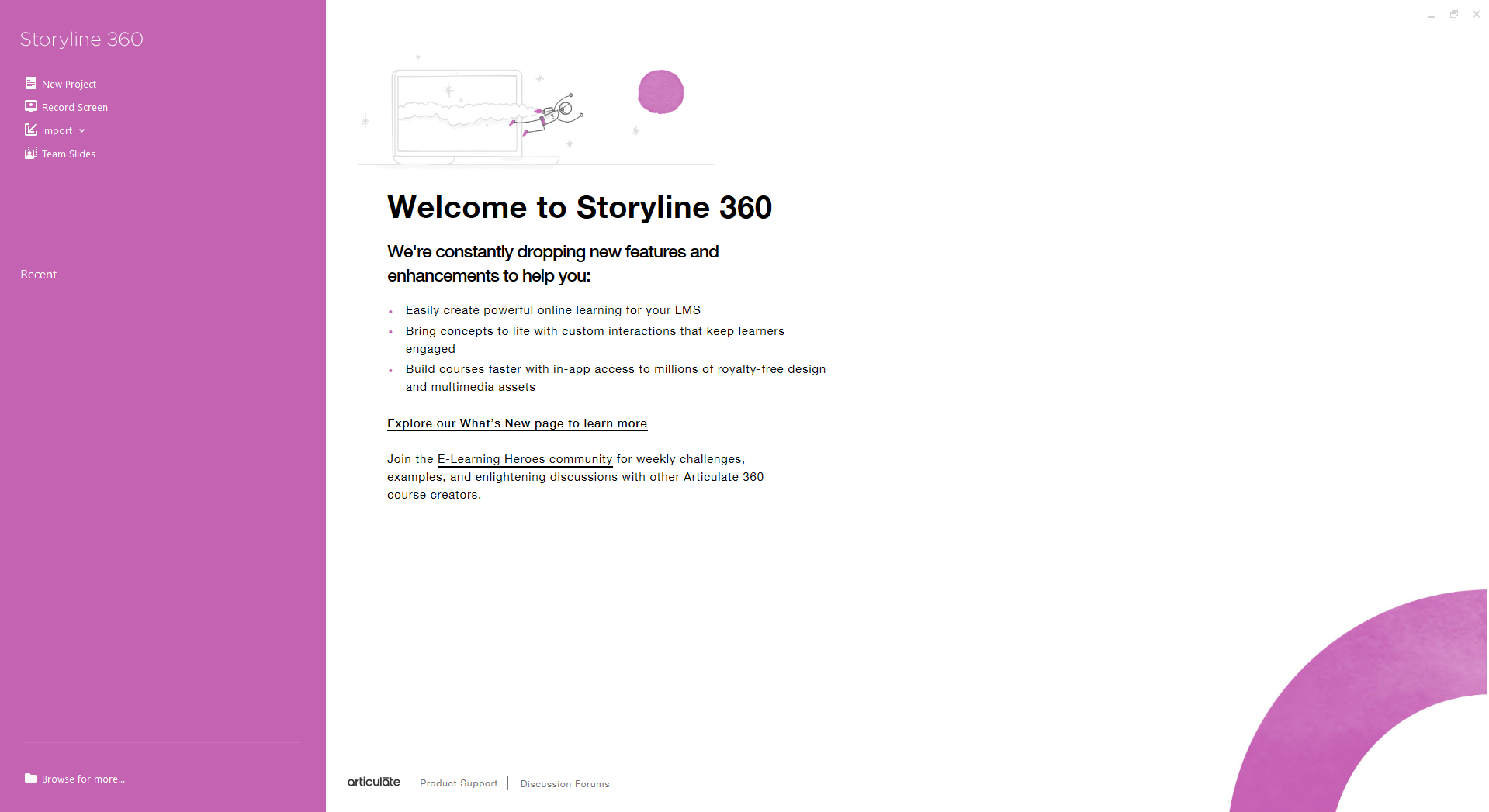Open the Import menu label
The height and width of the screenshot is (812, 1489).
tap(57, 130)
